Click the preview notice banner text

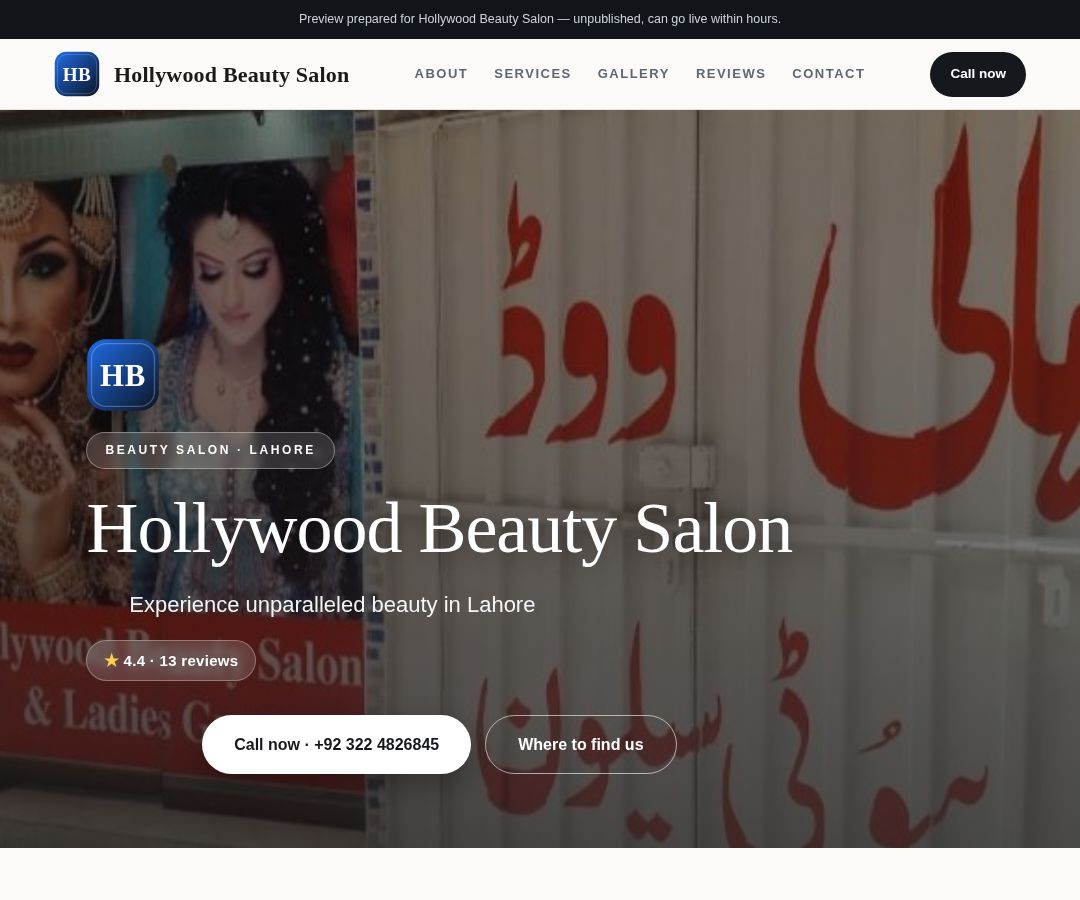[x=540, y=19]
